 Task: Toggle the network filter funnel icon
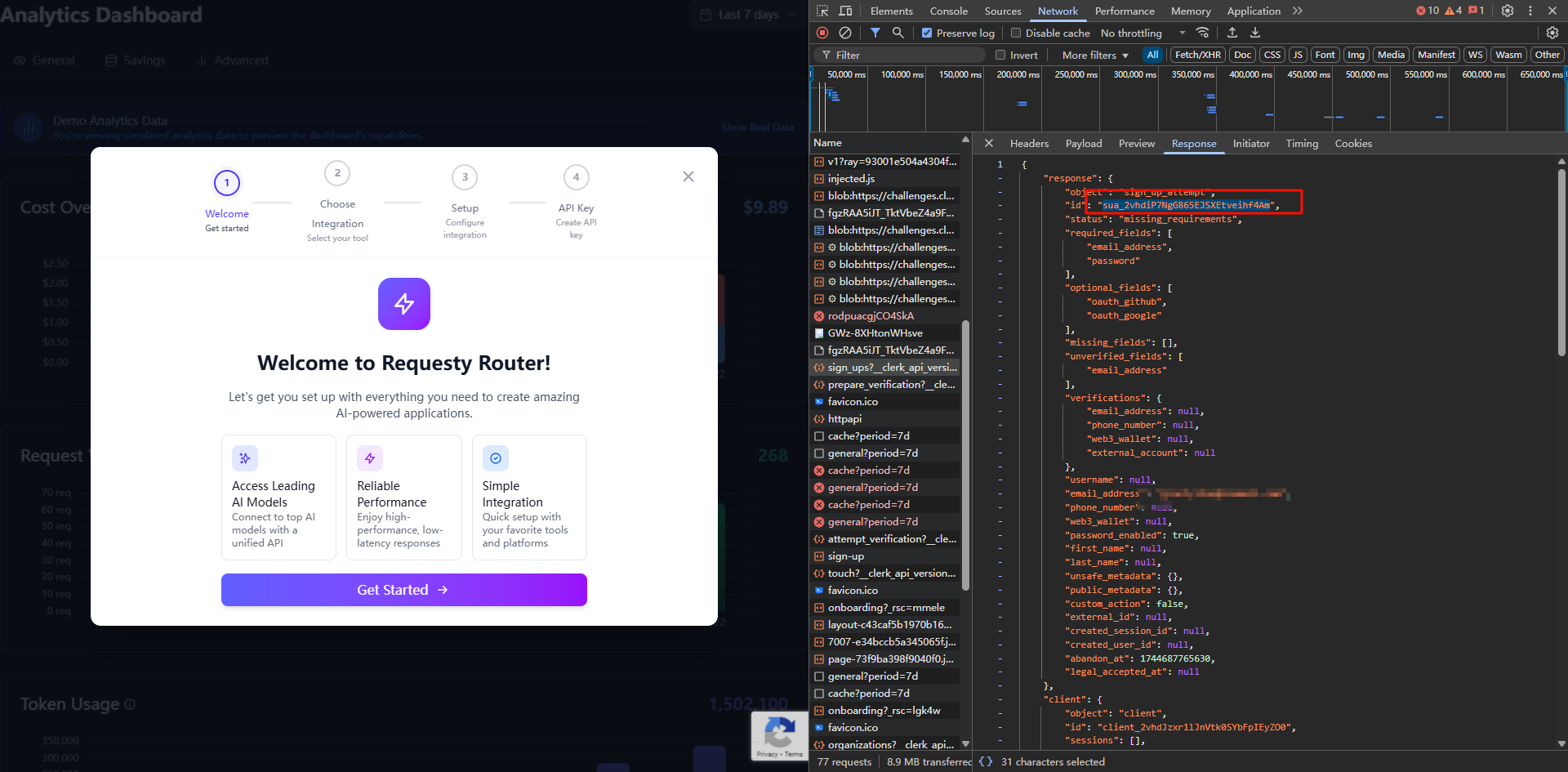(x=875, y=33)
